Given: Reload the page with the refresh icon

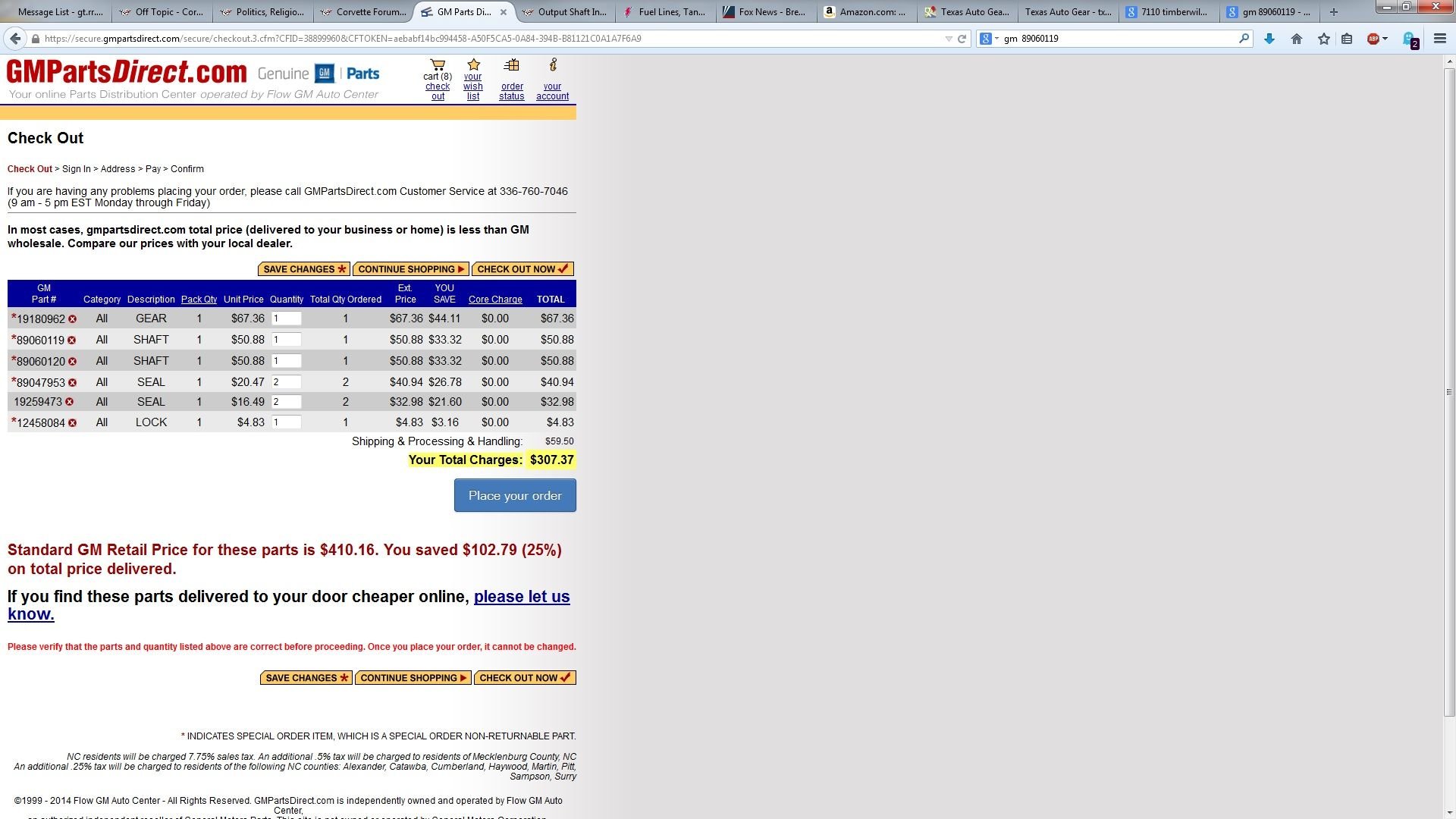Looking at the screenshot, I should (x=962, y=39).
